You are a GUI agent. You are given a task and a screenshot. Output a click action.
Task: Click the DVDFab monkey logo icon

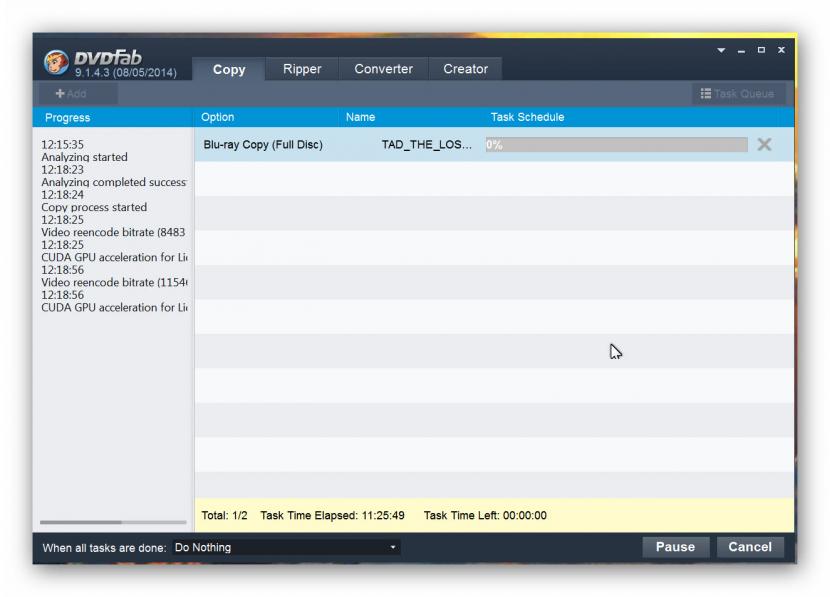(x=56, y=62)
